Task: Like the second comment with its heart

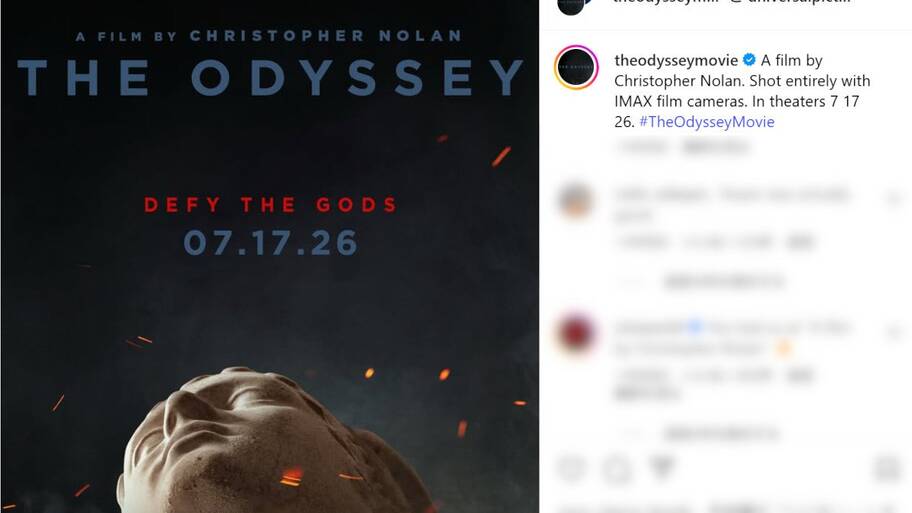Action: pos(893,332)
